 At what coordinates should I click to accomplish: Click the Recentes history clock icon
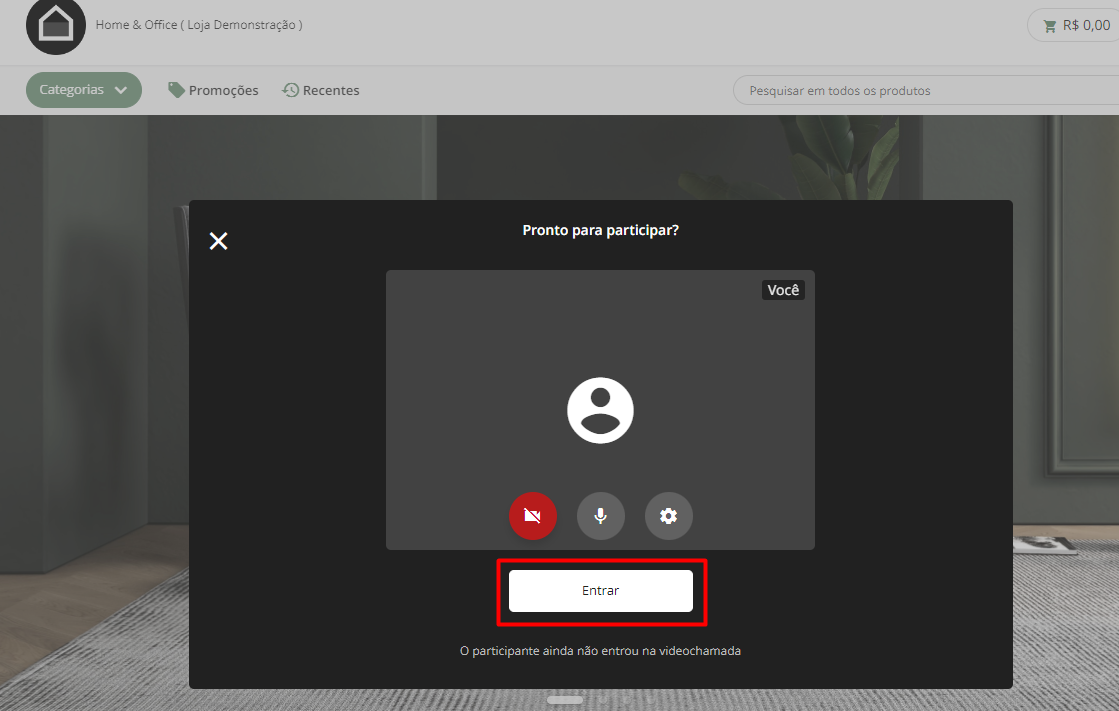pos(290,90)
